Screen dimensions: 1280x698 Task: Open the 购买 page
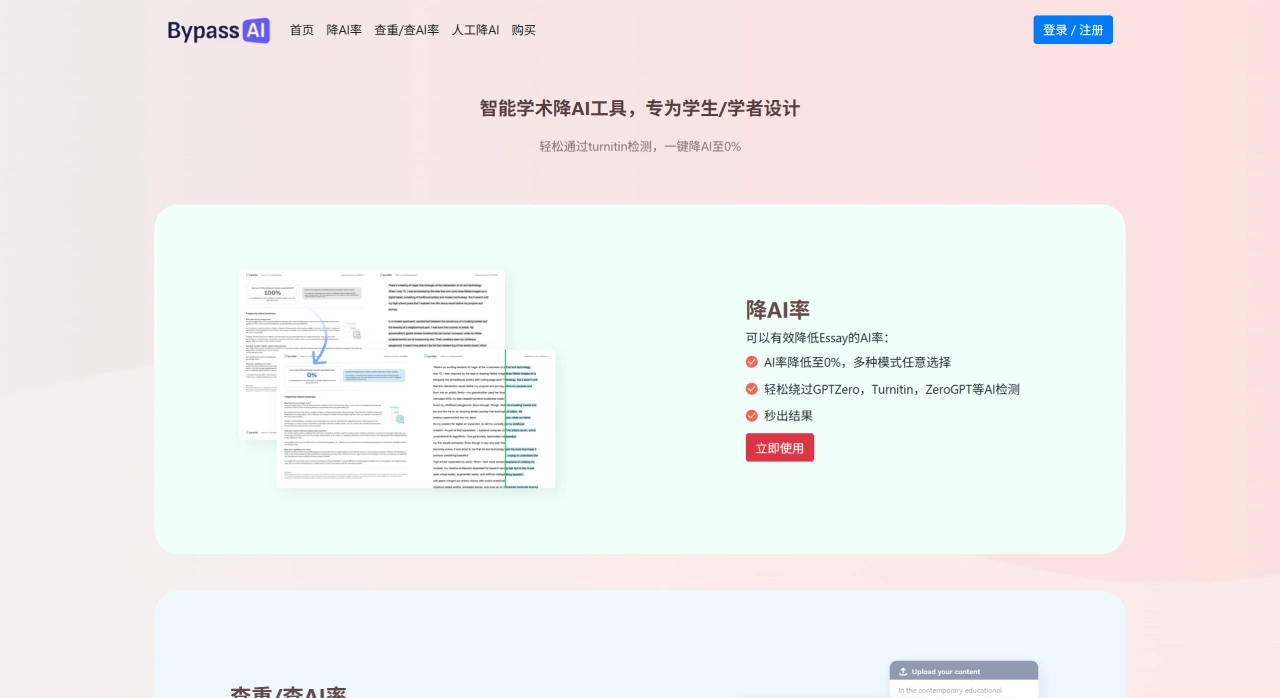click(524, 30)
